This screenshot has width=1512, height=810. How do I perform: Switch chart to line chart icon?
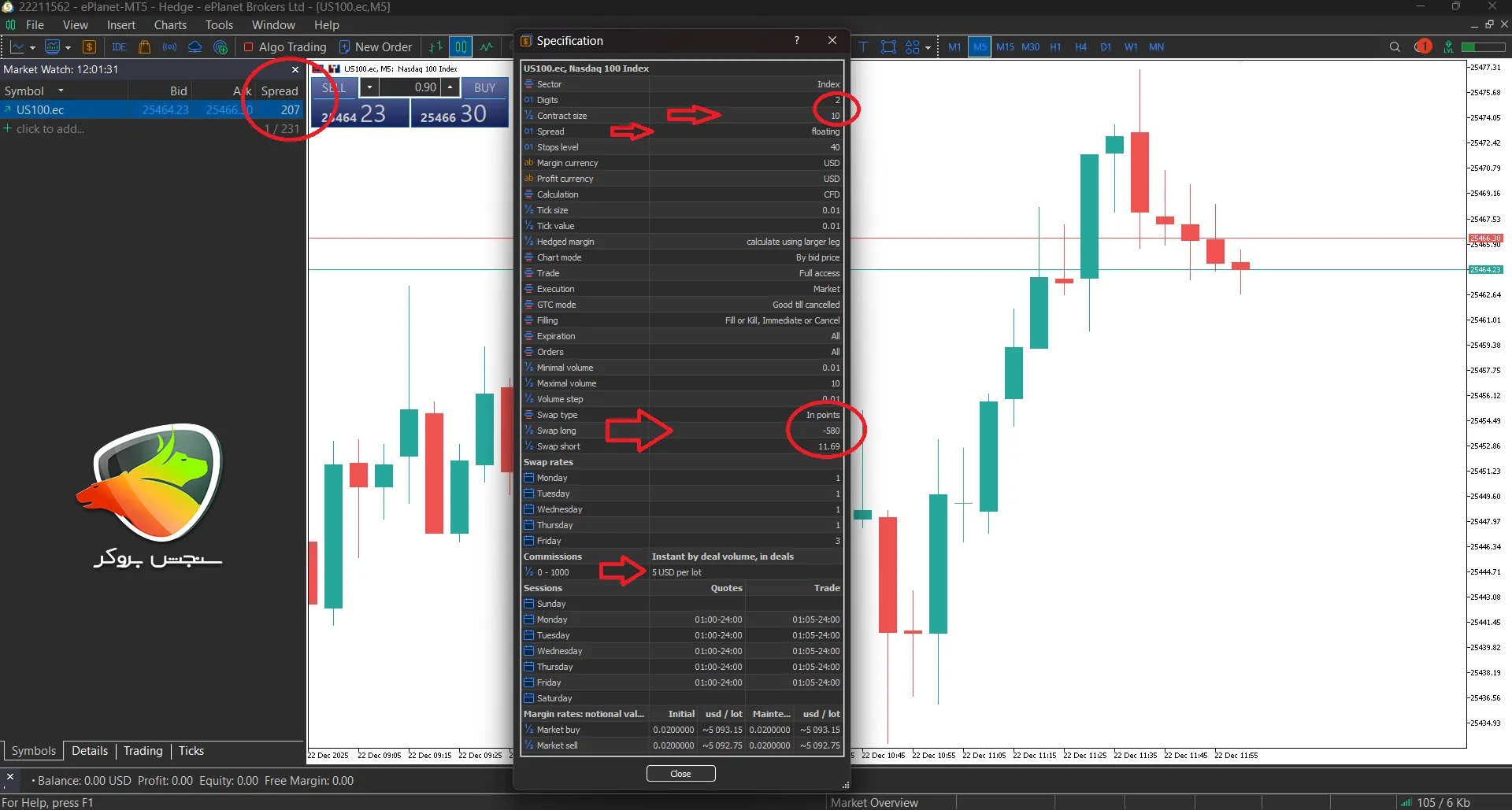[487, 47]
